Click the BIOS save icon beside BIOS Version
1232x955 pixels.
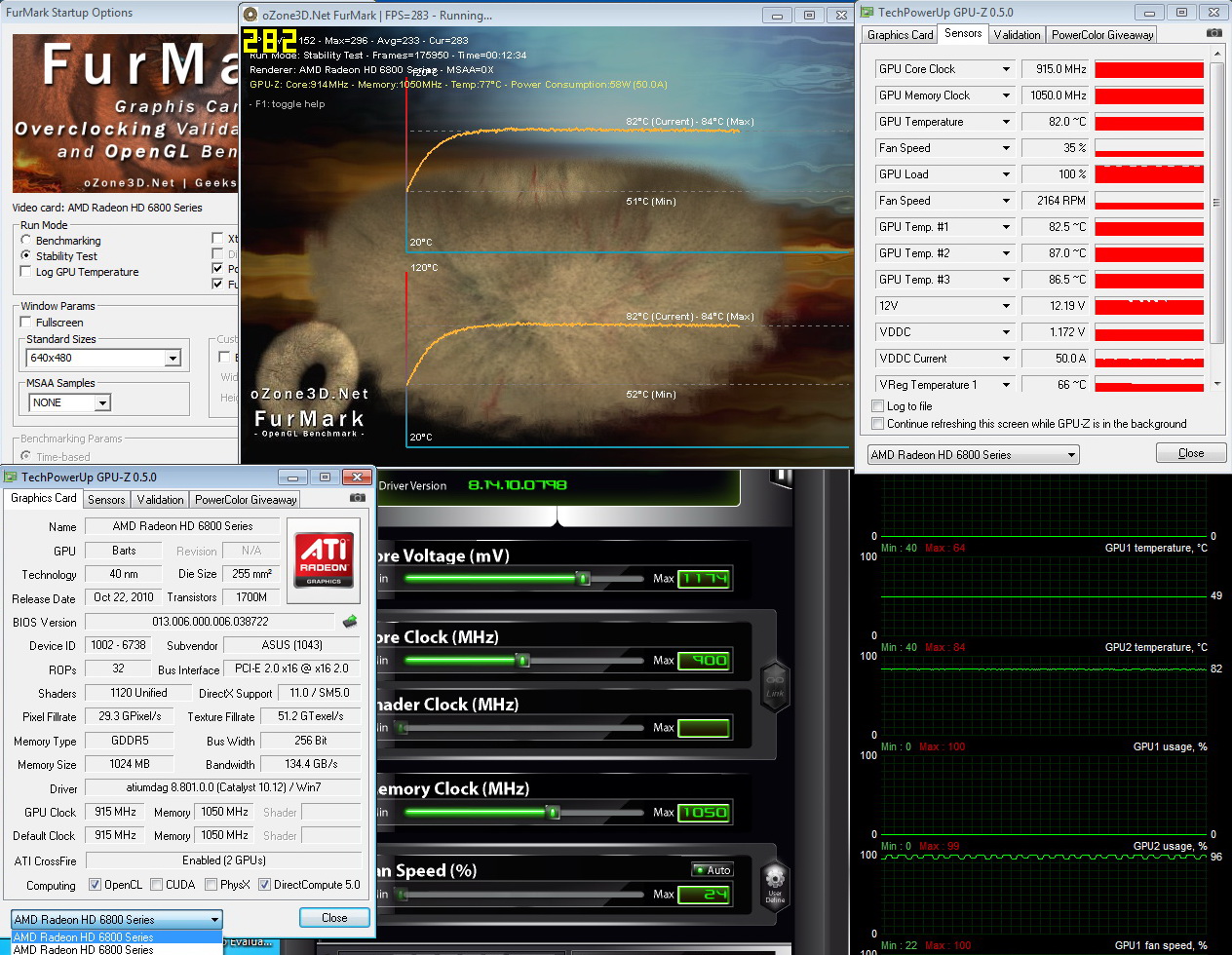click(350, 621)
